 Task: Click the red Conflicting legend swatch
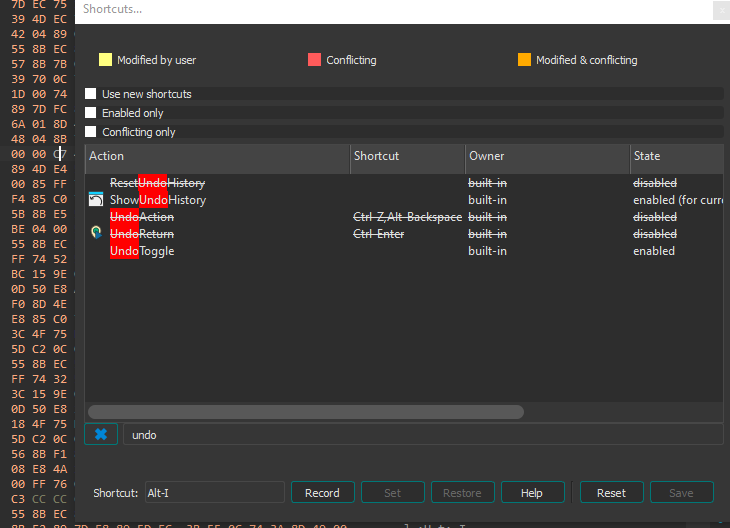314,60
